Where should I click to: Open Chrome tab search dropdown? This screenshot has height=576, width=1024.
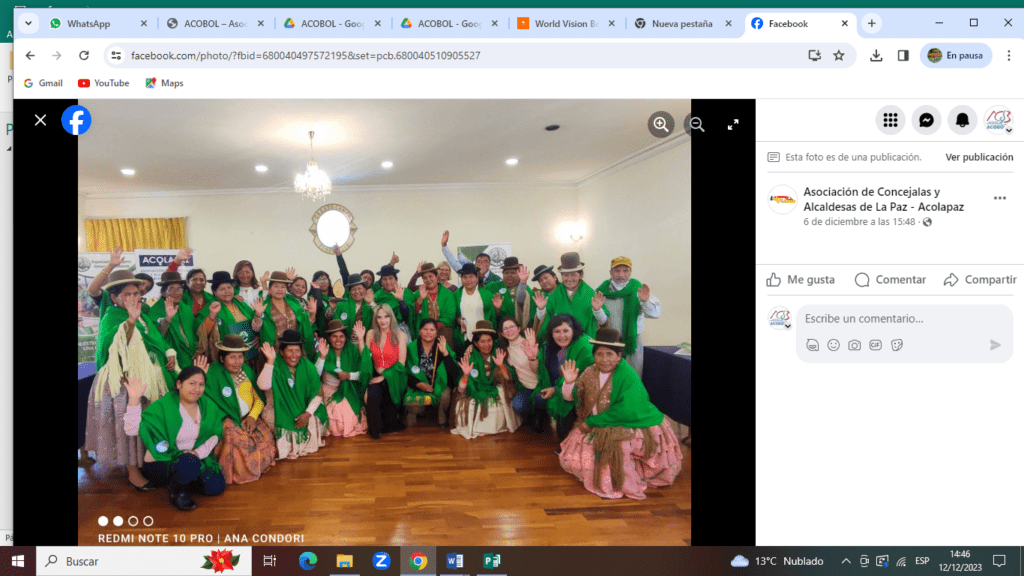pyautogui.click(x=26, y=23)
